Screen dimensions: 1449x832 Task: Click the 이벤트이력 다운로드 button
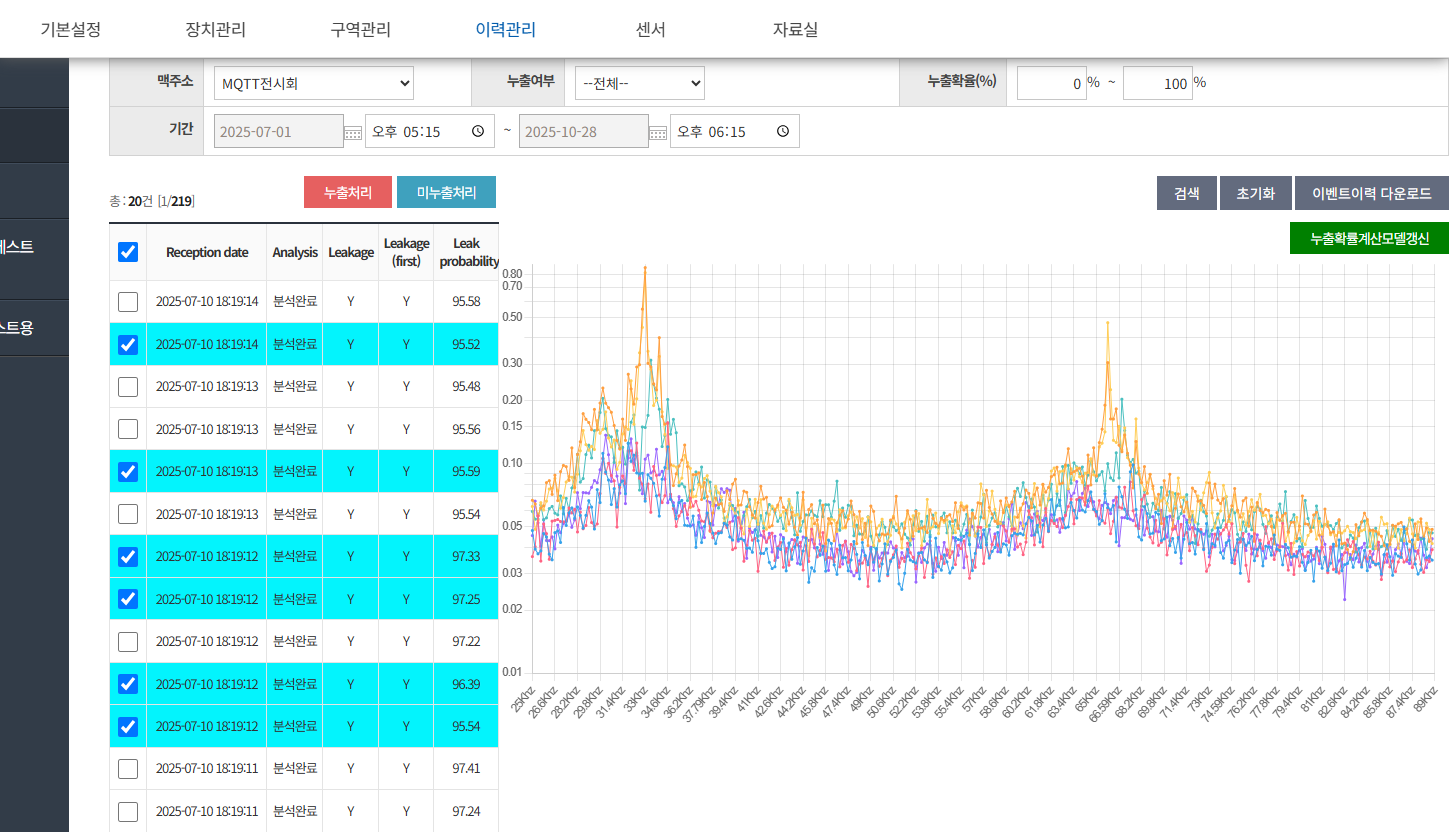1371,193
